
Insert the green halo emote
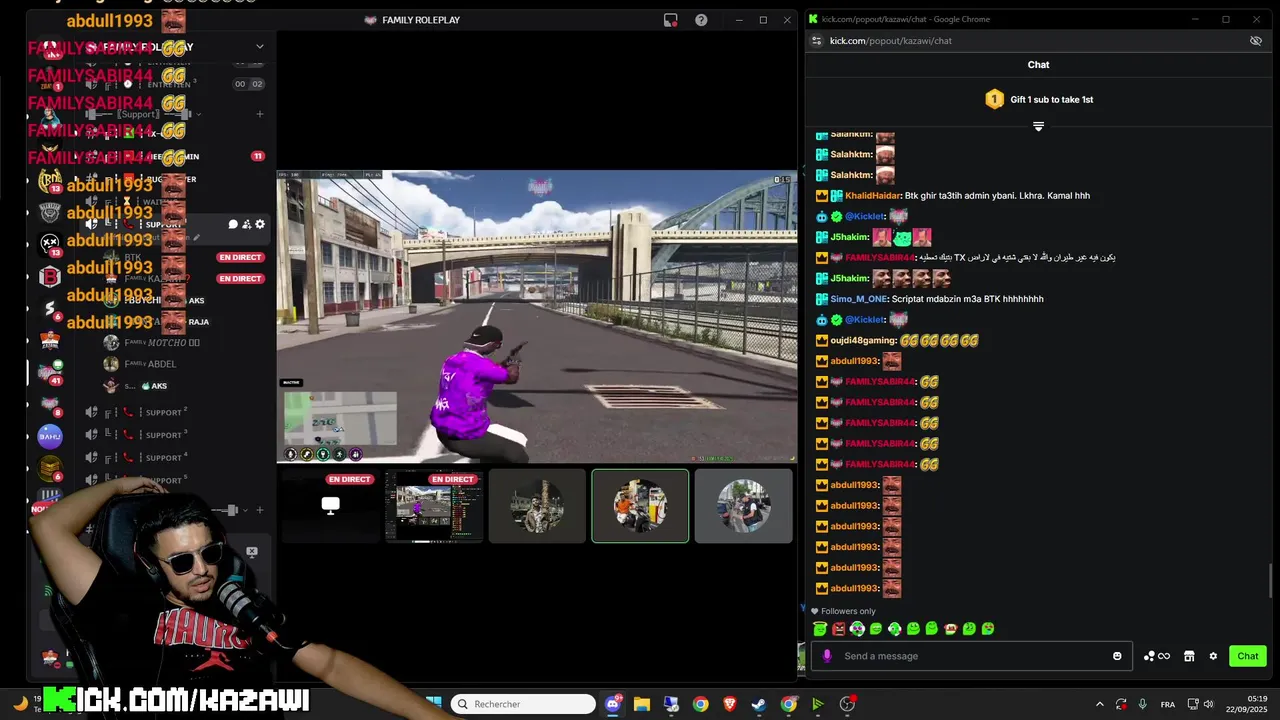[820, 629]
